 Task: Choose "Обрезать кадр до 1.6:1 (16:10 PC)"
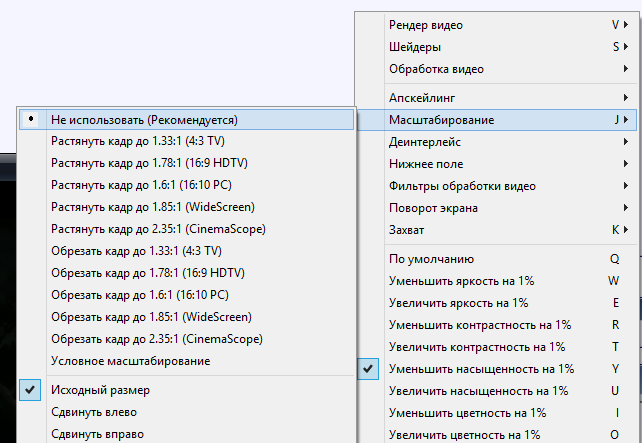(139, 295)
